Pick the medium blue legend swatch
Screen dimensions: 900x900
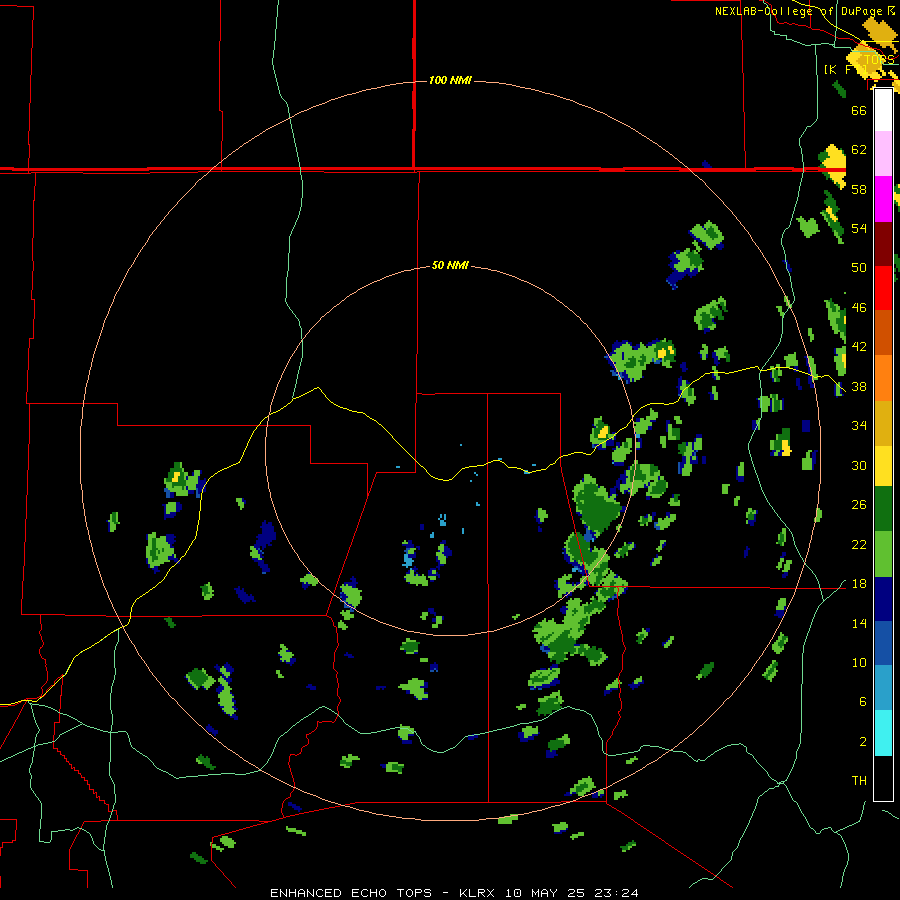883,643
